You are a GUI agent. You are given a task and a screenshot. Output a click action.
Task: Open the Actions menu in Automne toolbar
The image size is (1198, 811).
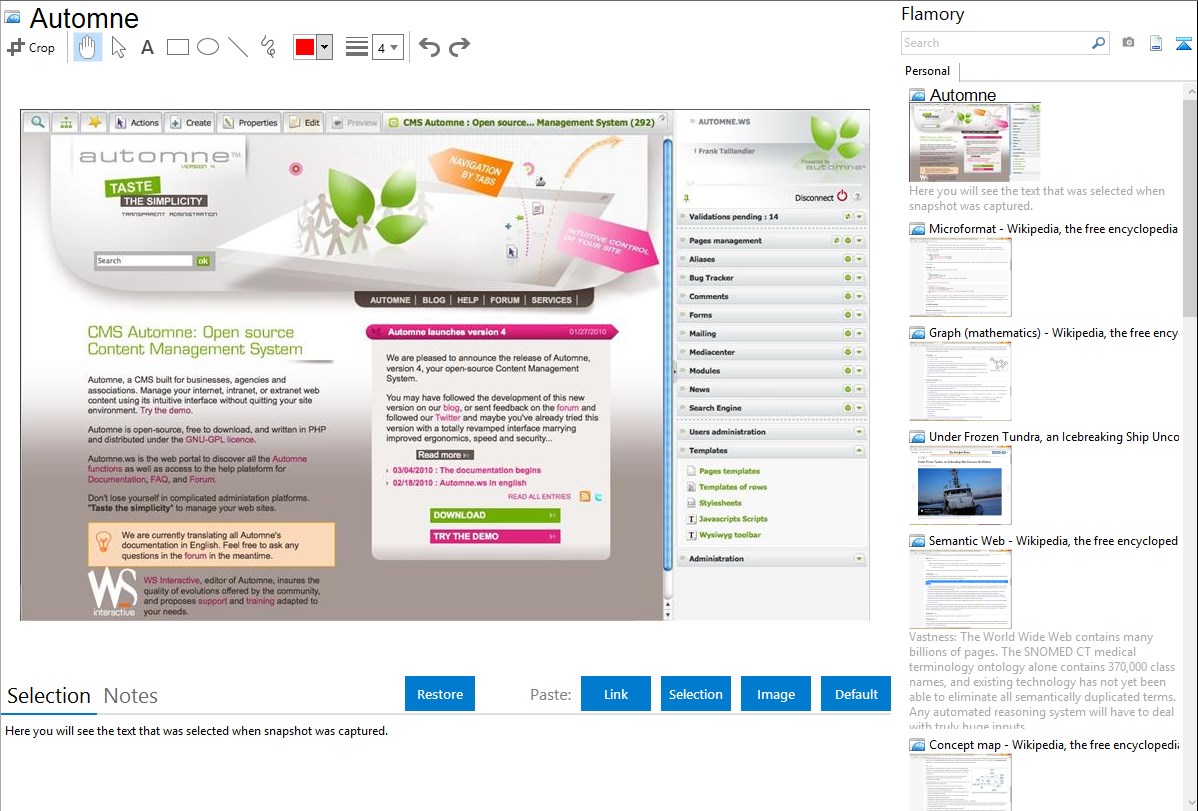137,122
